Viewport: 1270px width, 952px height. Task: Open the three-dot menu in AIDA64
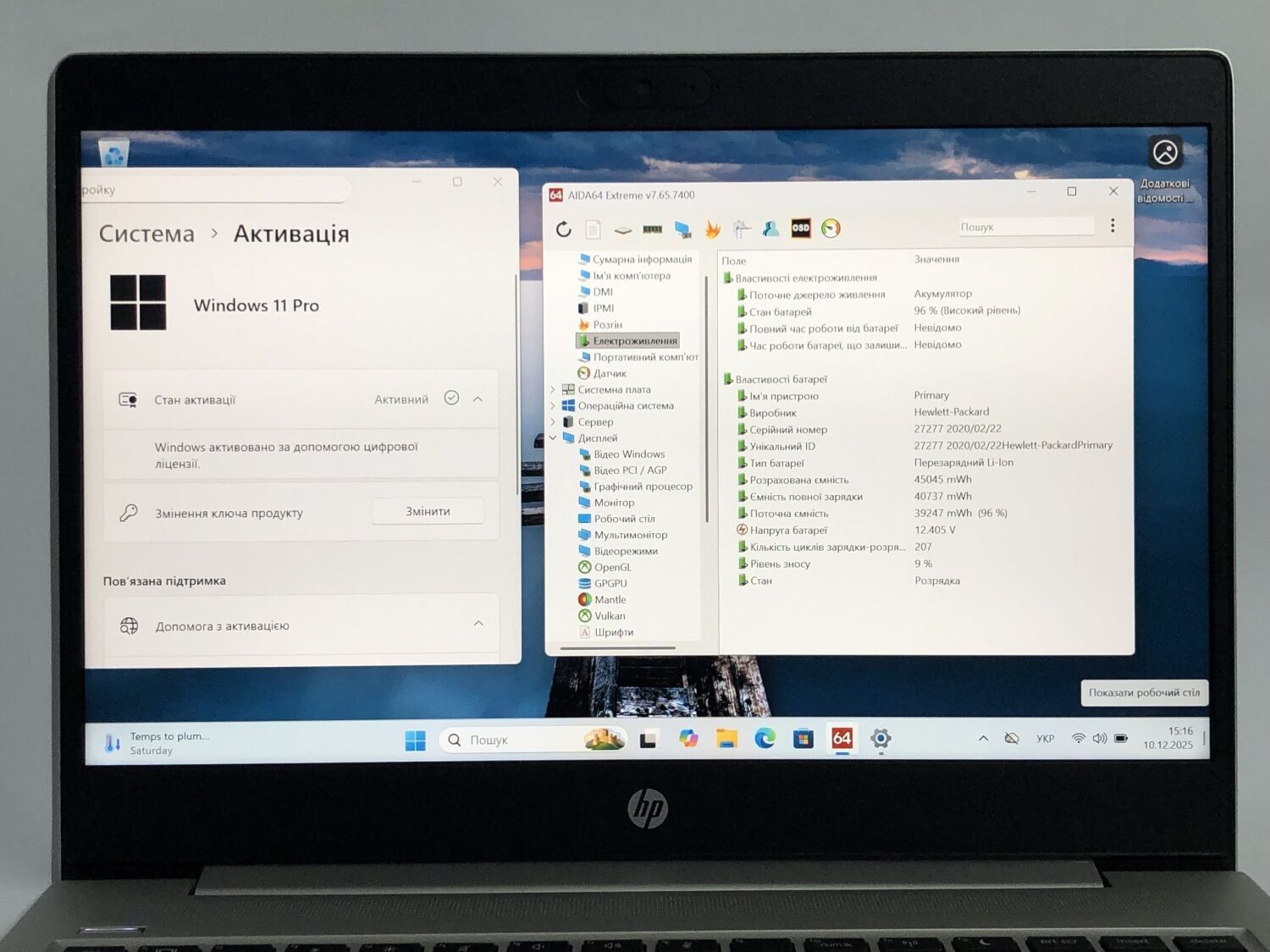point(1113,226)
